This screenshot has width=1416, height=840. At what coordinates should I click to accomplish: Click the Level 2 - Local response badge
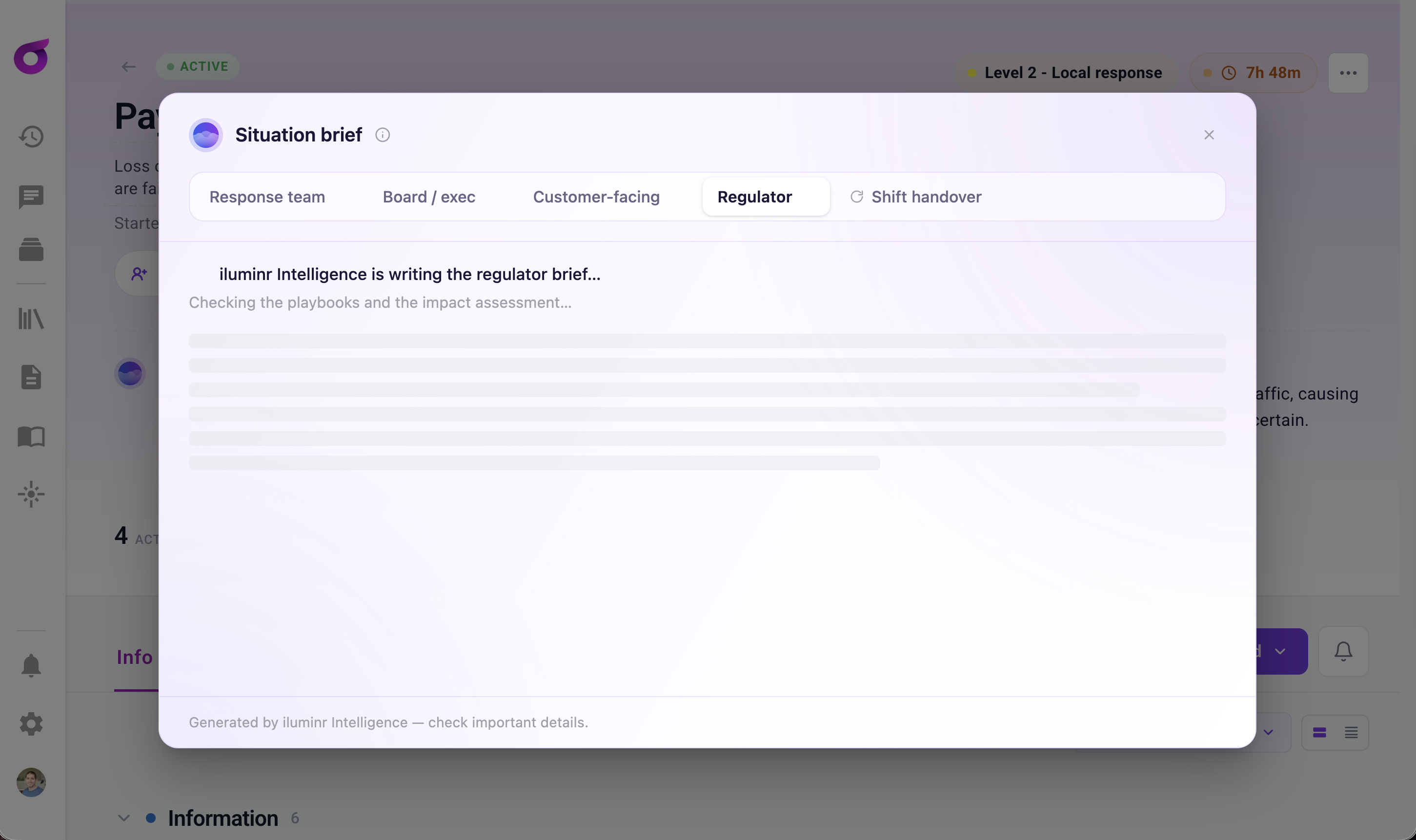(1065, 73)
